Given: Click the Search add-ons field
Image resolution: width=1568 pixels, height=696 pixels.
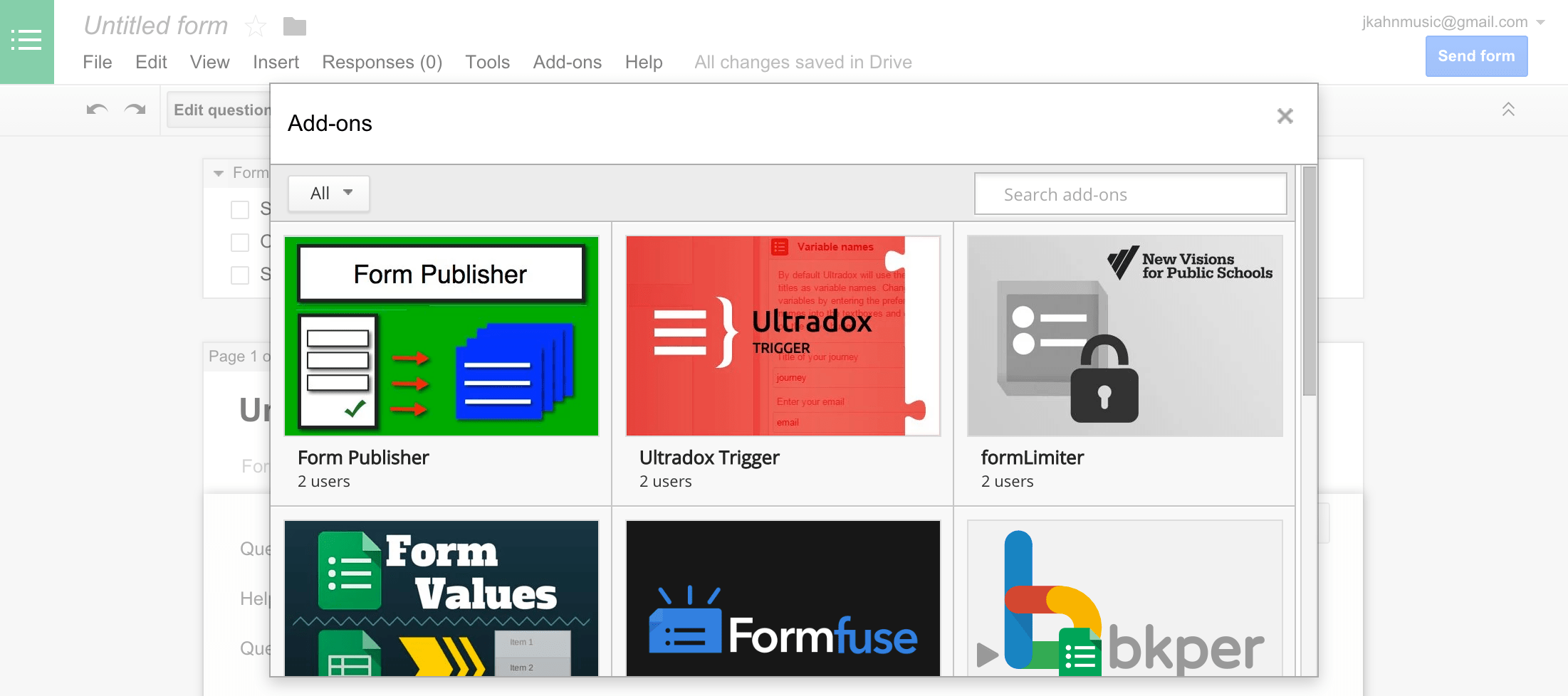Looking at the screenshot, I should [1130, 194].
